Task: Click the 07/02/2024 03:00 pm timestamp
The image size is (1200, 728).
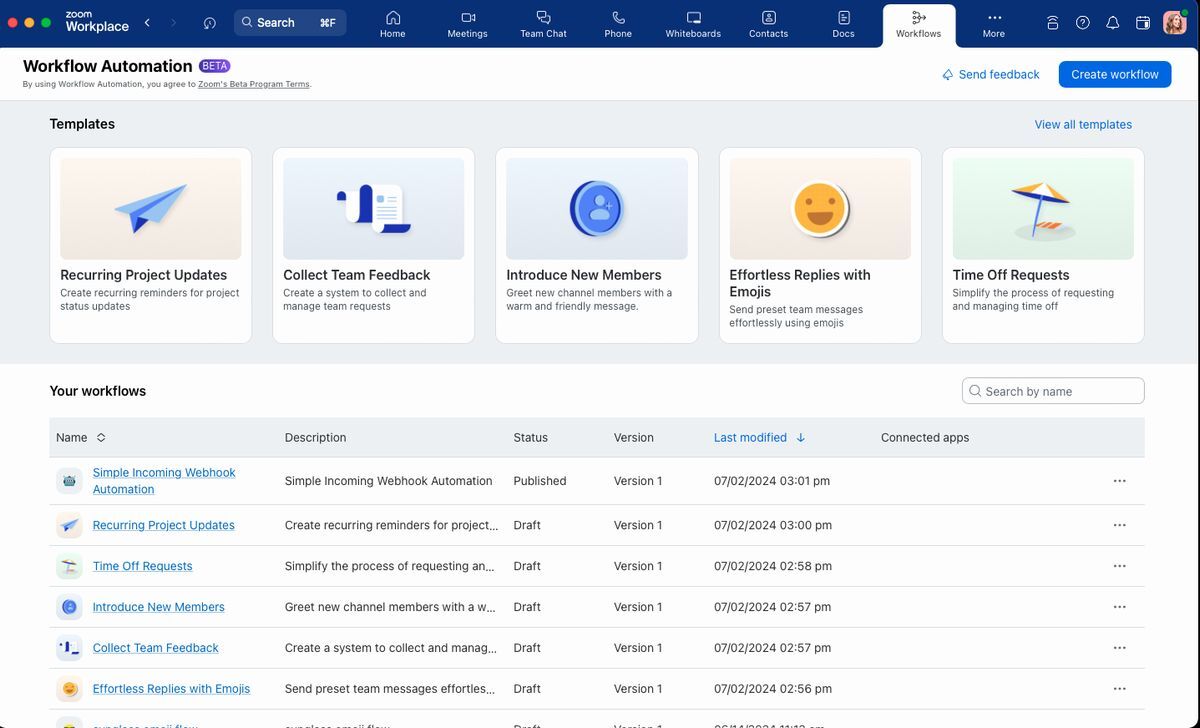Action: coord(773,525)
